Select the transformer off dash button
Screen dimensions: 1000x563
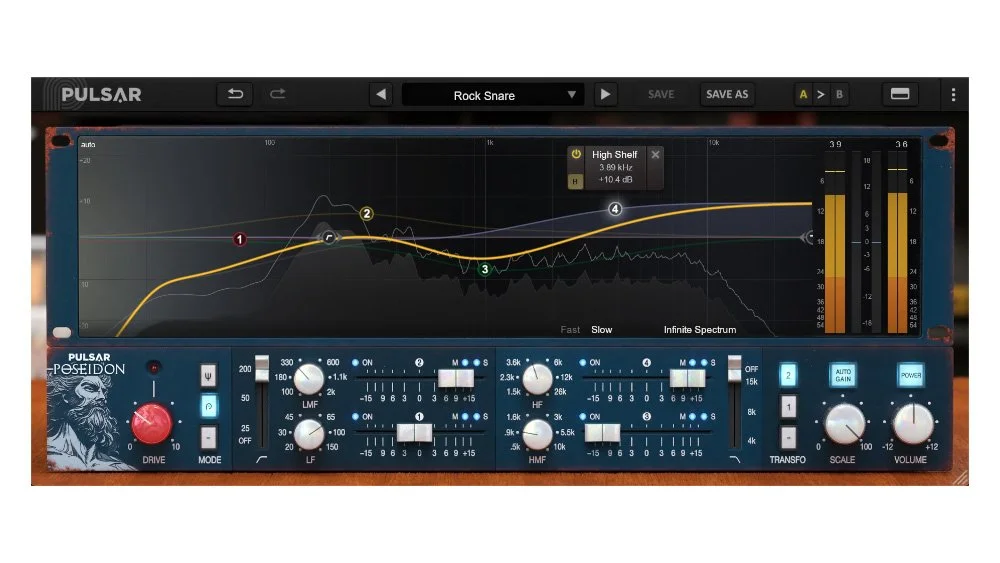788,437
